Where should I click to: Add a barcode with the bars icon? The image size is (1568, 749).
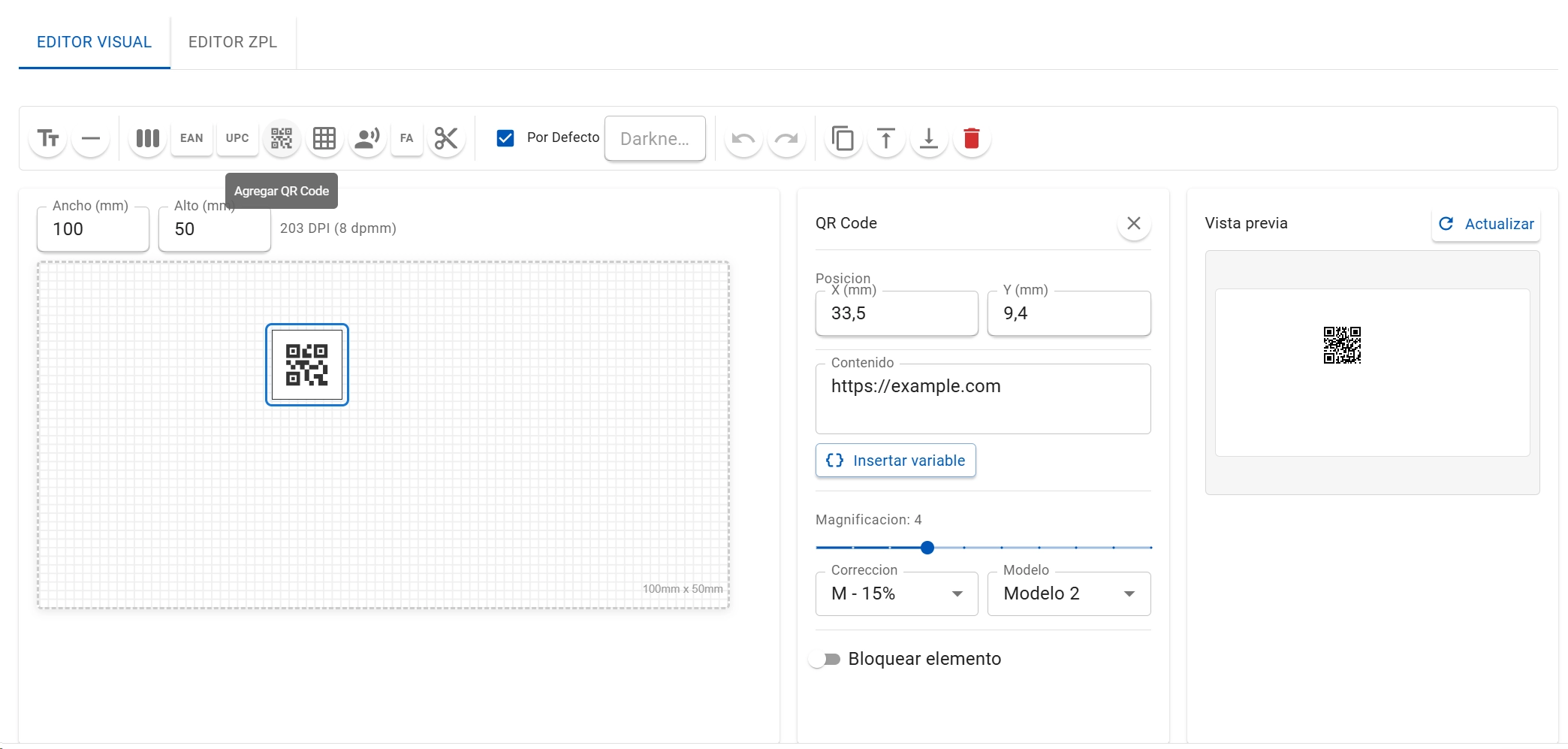coord(147,138)
